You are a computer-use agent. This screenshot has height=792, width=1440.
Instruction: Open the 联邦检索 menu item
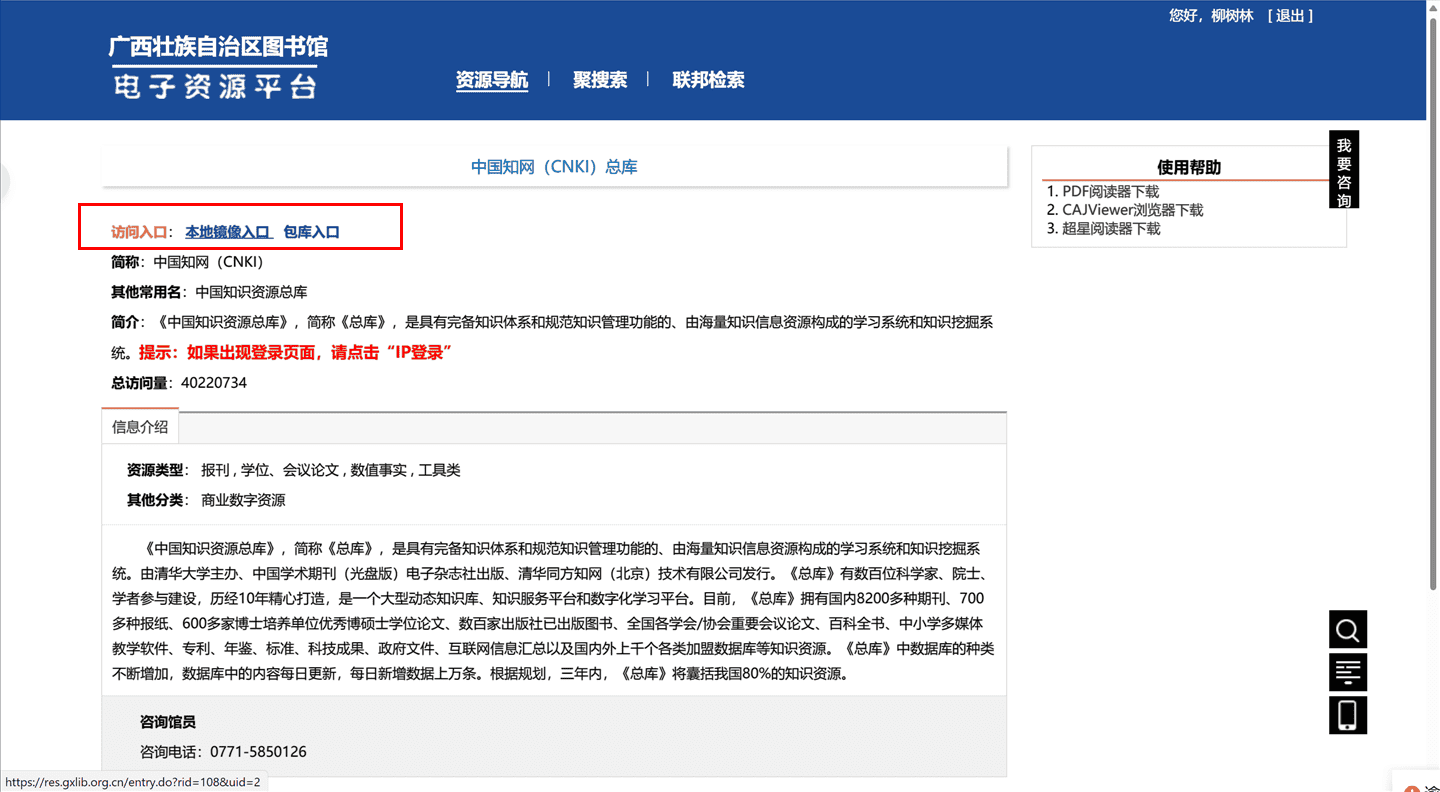tap(708, 80)
